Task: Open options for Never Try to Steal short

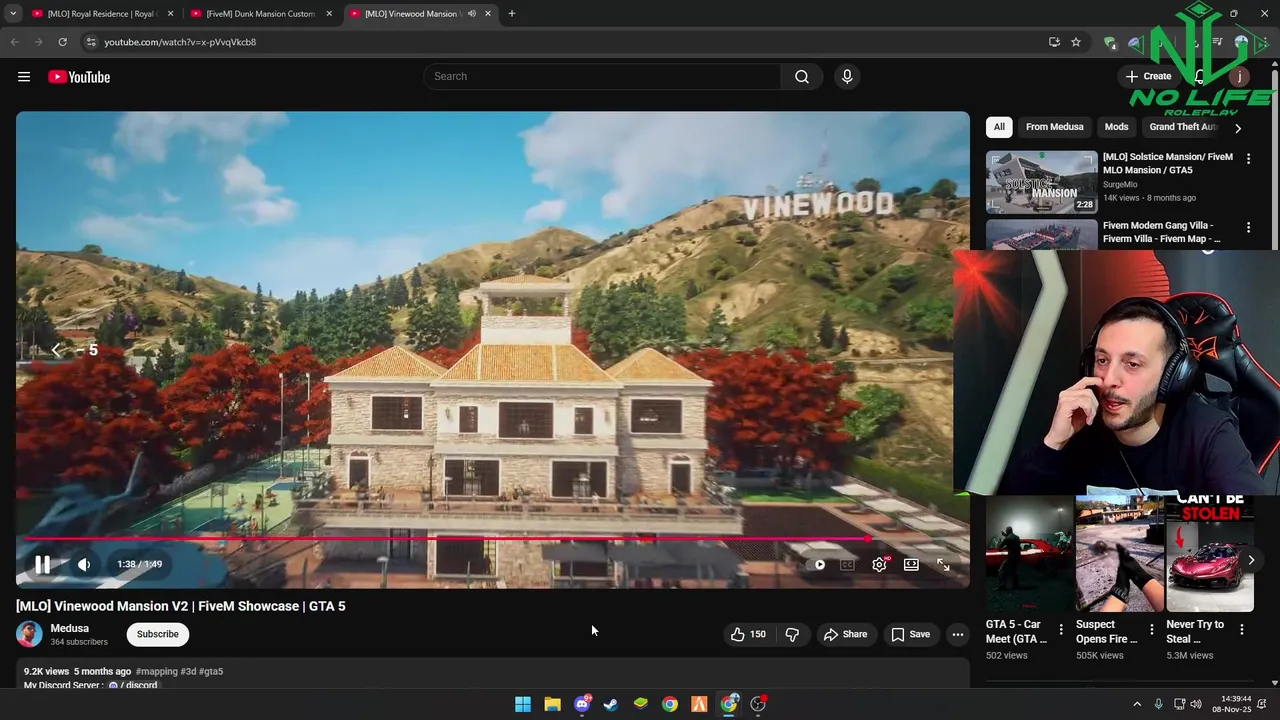Action: 1242,630
